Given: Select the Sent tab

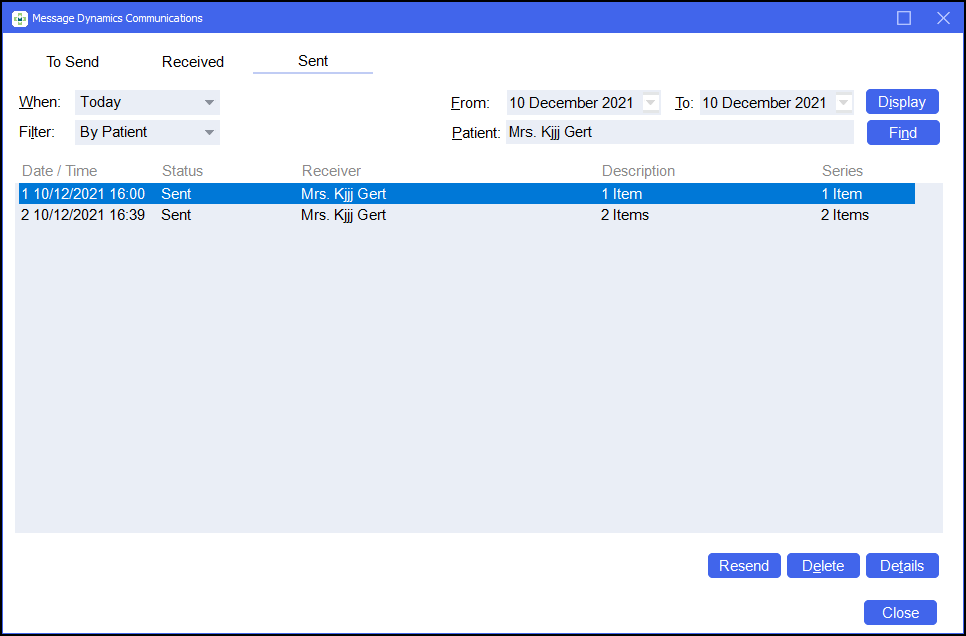Looking at the screenshot, I should coord(313,61).
